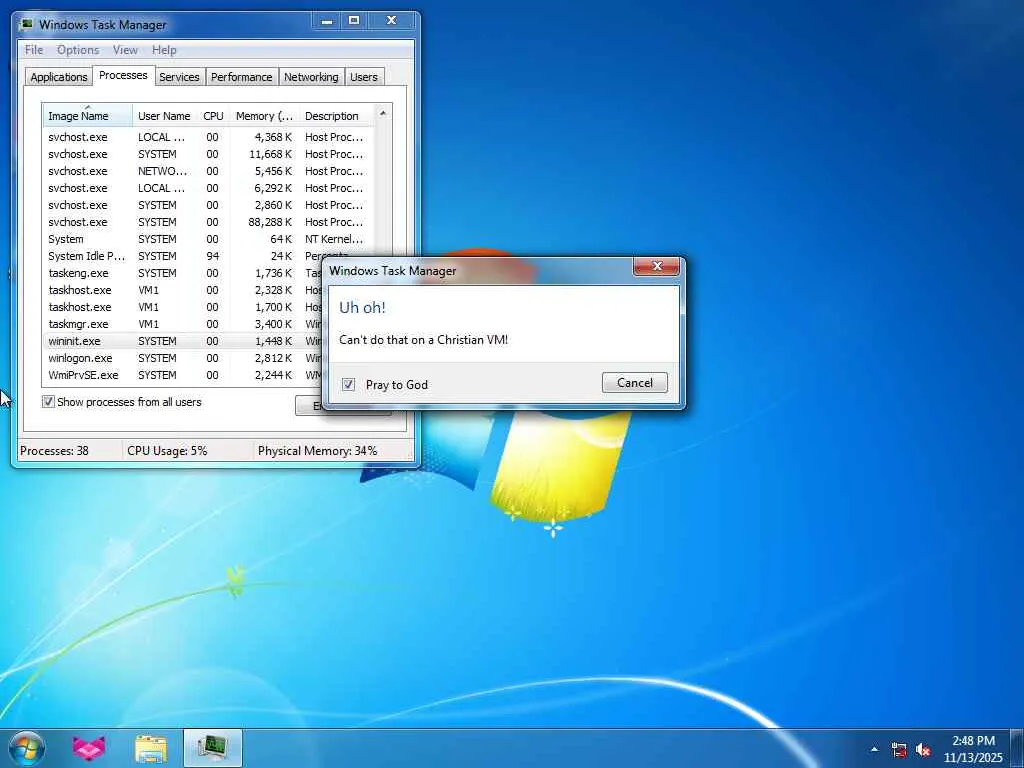Open the Options menu
This screenshot has width=1024, height=768.
coord(78,50)
